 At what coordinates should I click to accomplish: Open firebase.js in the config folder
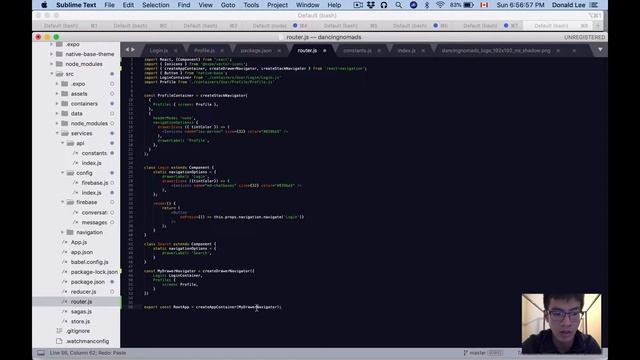click(x=95, y=183)
